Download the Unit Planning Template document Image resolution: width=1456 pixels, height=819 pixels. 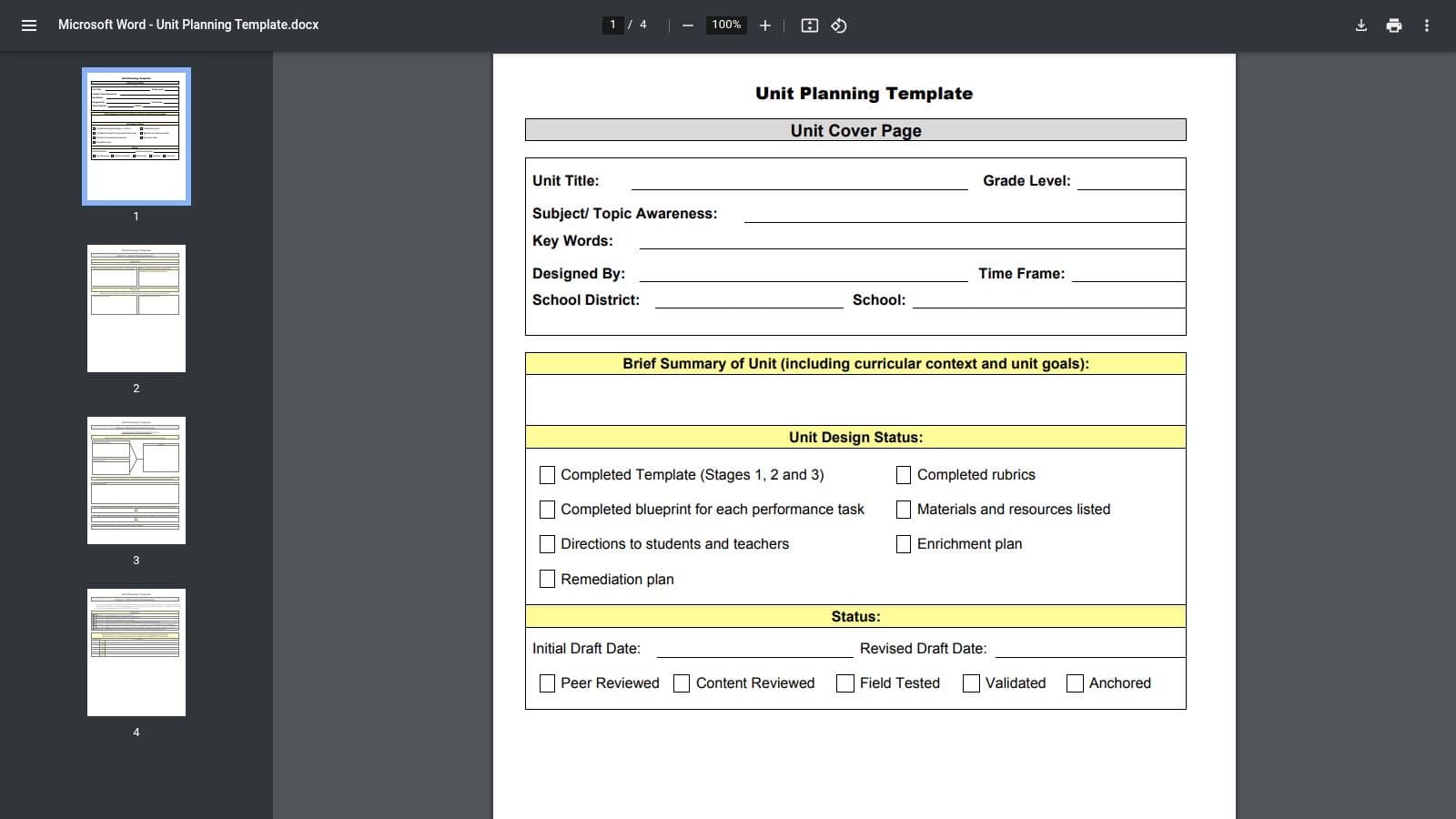1360,25
